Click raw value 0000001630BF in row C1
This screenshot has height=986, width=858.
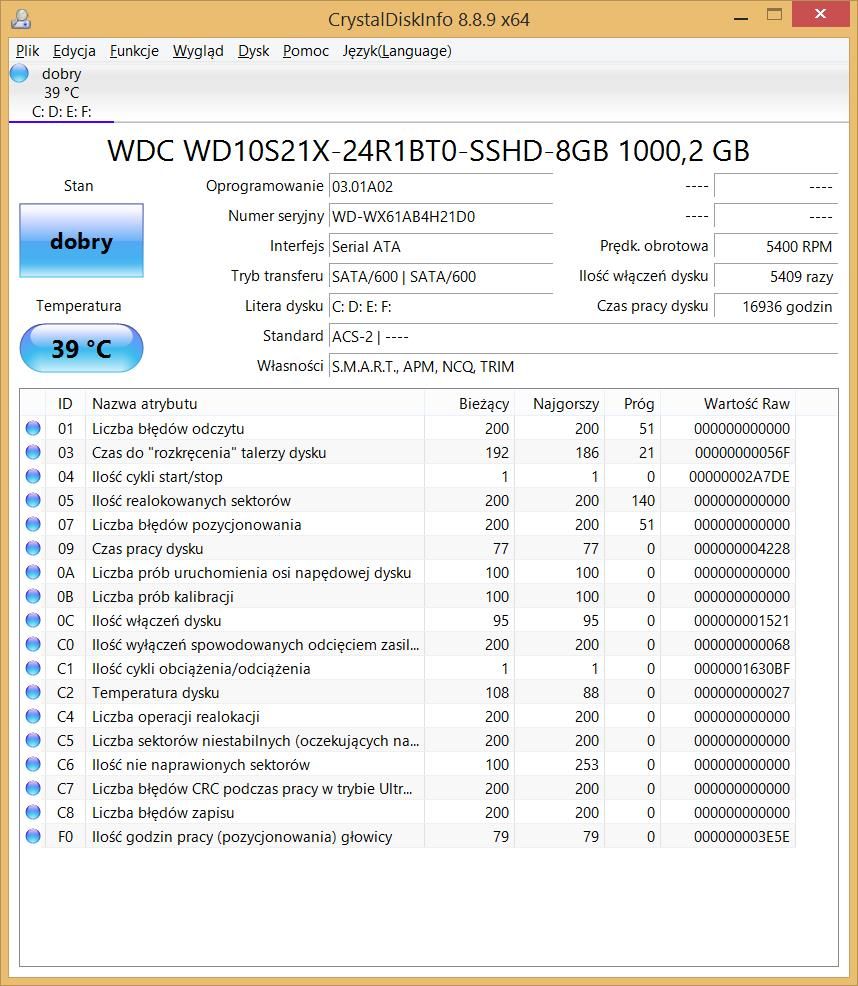pyautogui.click(x=742, y=668)
